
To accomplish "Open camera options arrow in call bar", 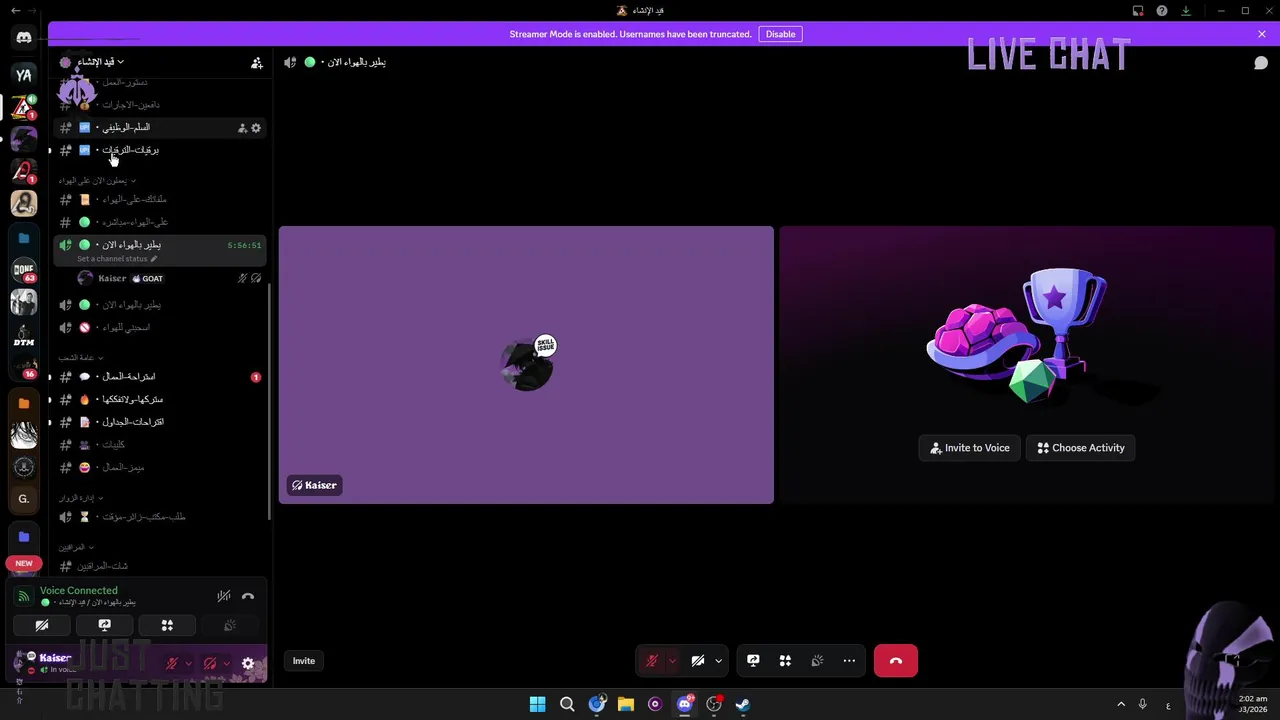I will click(718, 661).
